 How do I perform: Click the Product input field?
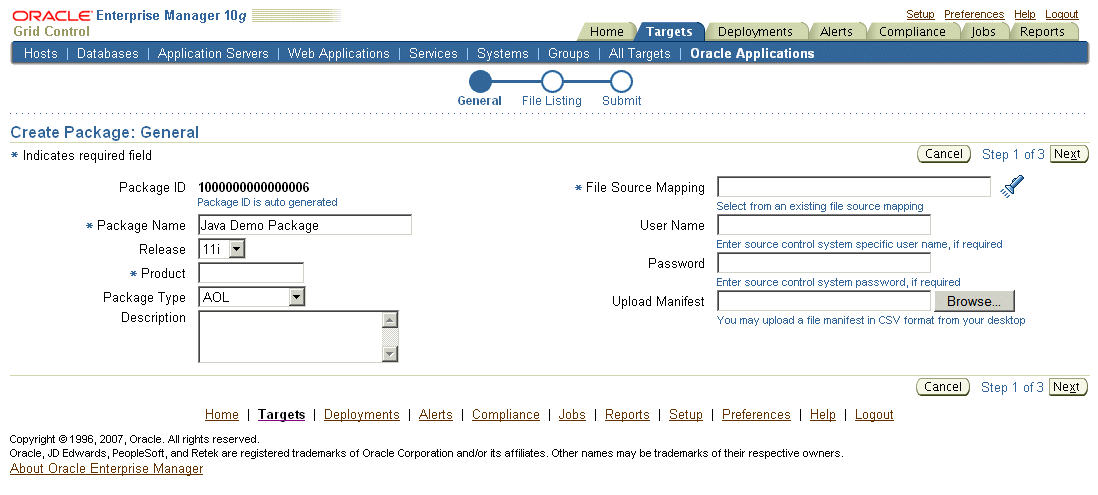pos(251,273)
